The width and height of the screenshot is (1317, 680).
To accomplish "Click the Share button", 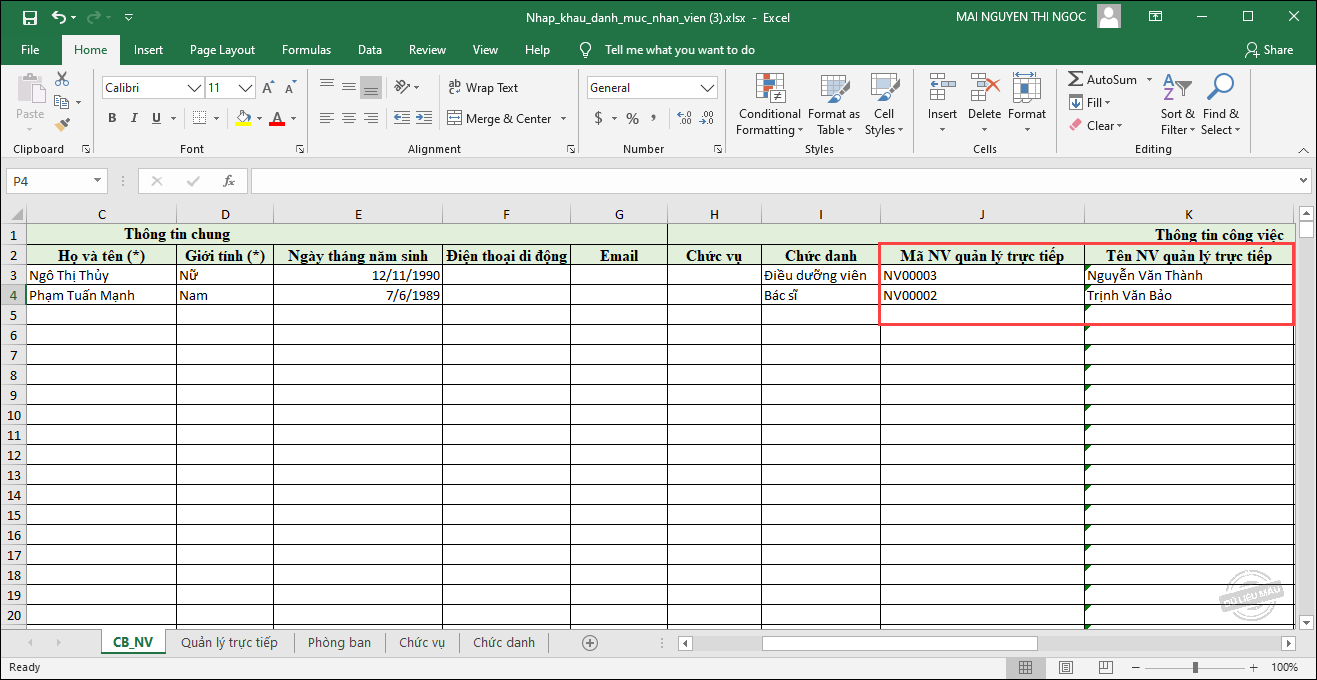I will point(1269,50).
